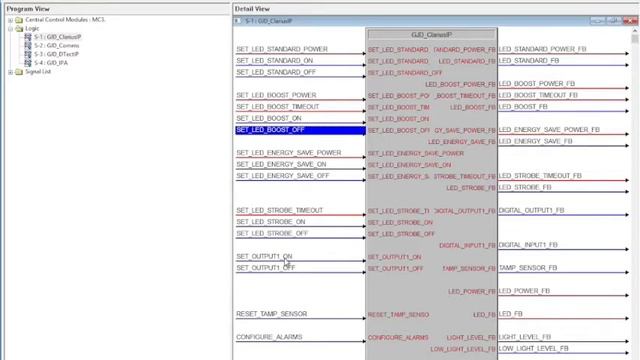The image size is (640, 360).
Task: Expand the Central Control Modules tree node
Action: (x=10, y=20)
